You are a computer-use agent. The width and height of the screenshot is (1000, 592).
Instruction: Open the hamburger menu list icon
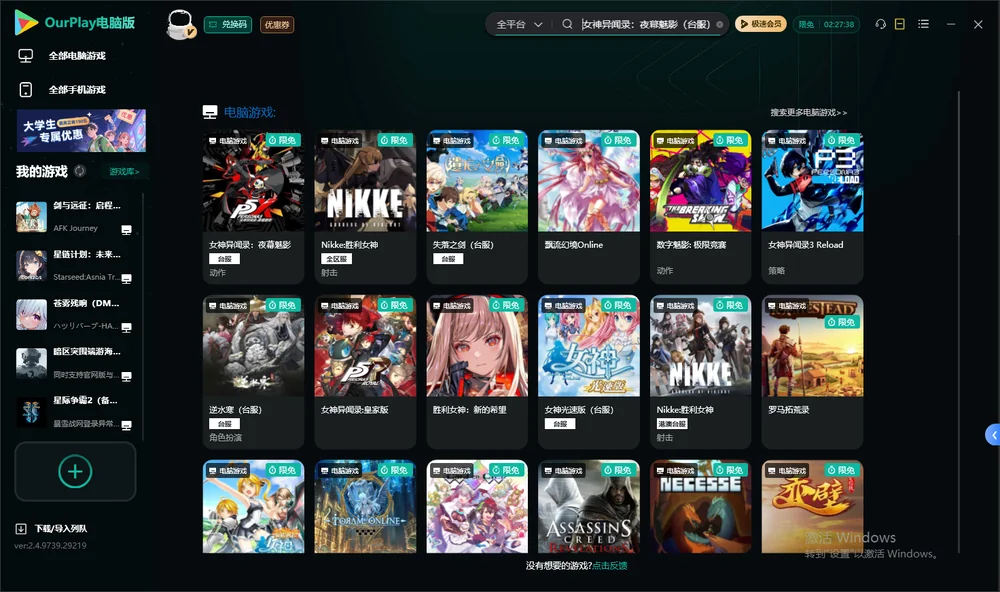click(x=923, y=24)
